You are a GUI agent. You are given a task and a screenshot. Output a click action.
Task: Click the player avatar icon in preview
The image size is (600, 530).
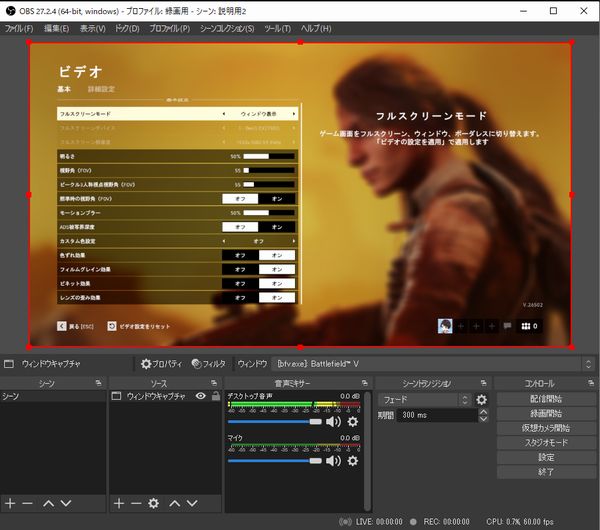tap(445, 326)
